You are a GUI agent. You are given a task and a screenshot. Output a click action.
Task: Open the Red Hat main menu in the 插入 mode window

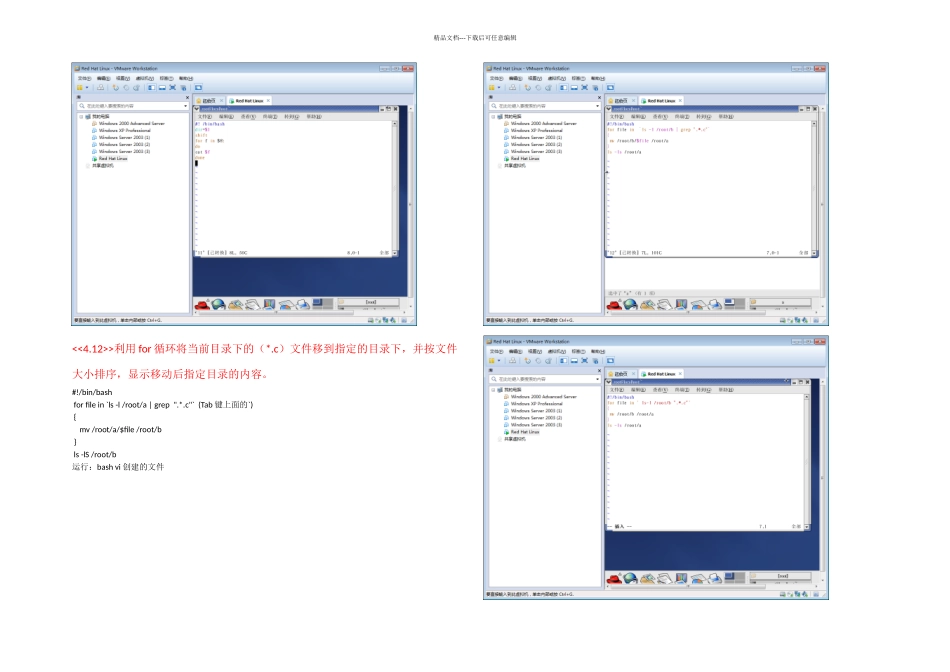[614, 578]
